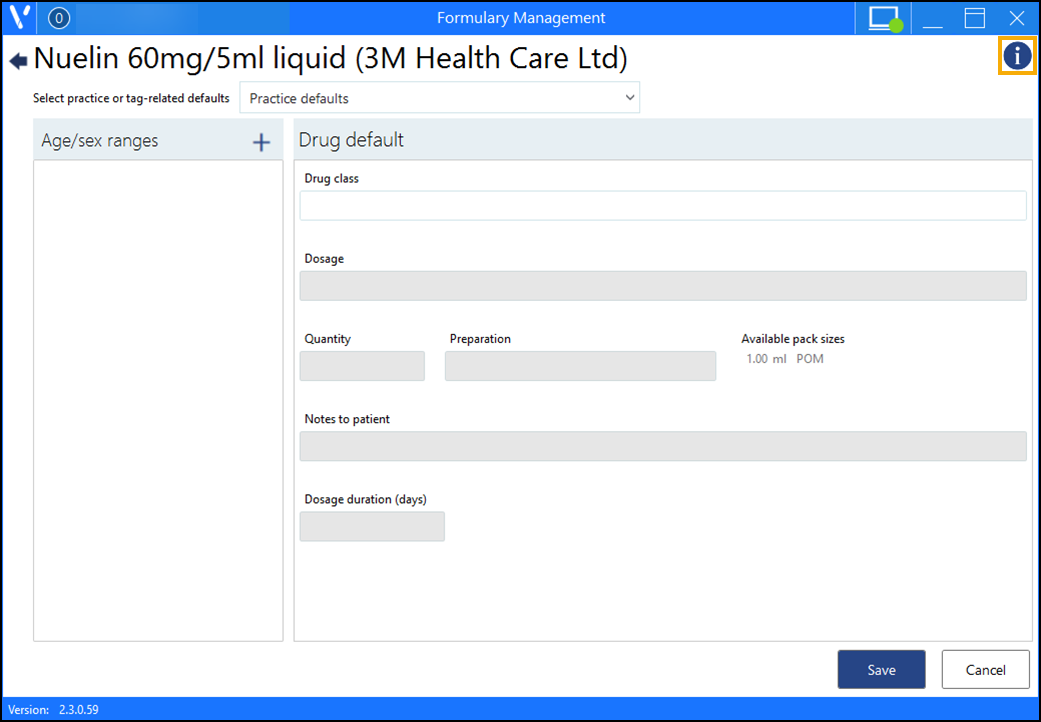Image resolution: width=1041 pixels, height=722 pixels.
Task: Click the monitor connection status icon
Action: (884, 18)
